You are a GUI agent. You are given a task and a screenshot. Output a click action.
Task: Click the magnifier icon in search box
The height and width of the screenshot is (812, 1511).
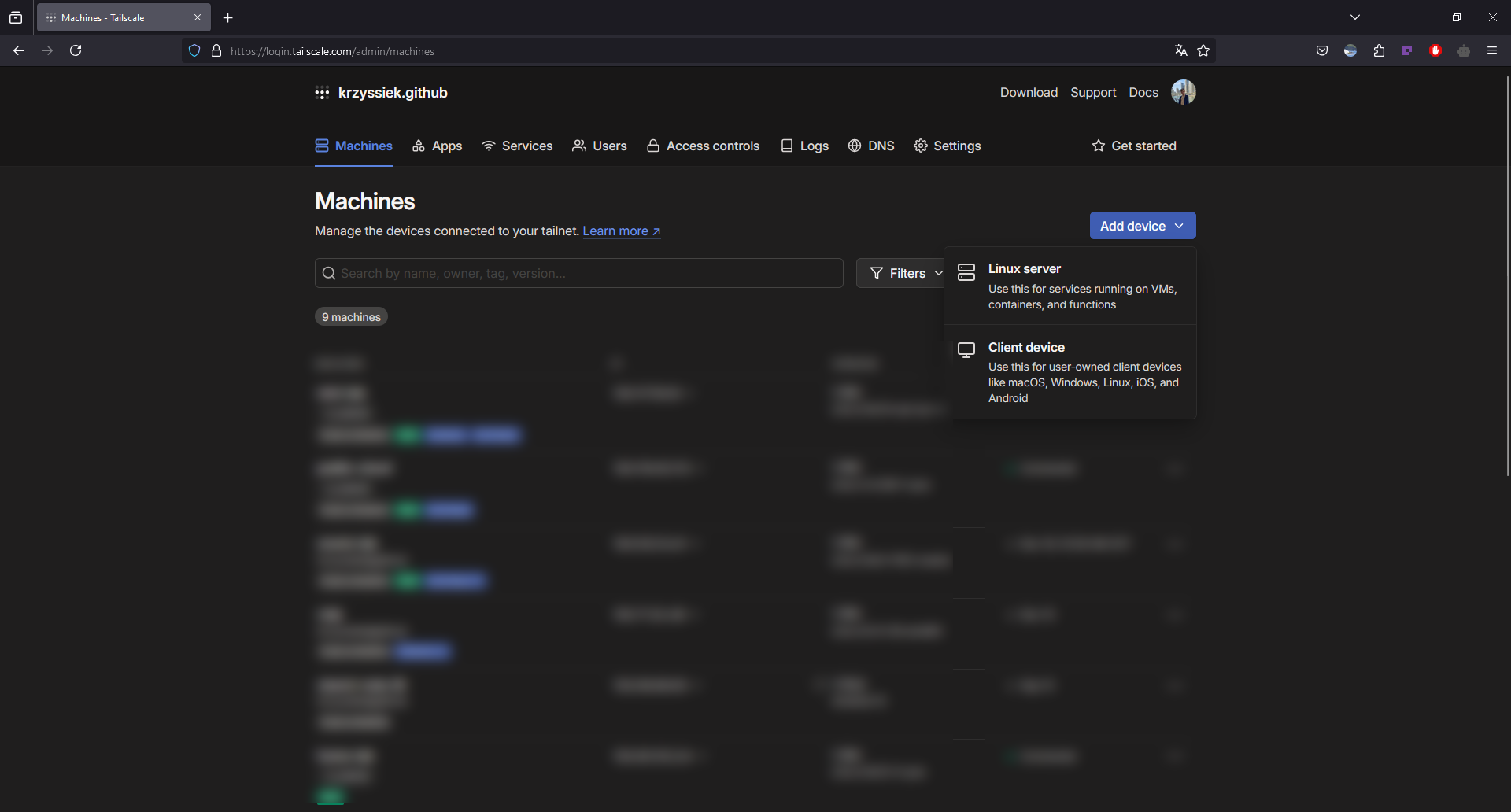329,273
